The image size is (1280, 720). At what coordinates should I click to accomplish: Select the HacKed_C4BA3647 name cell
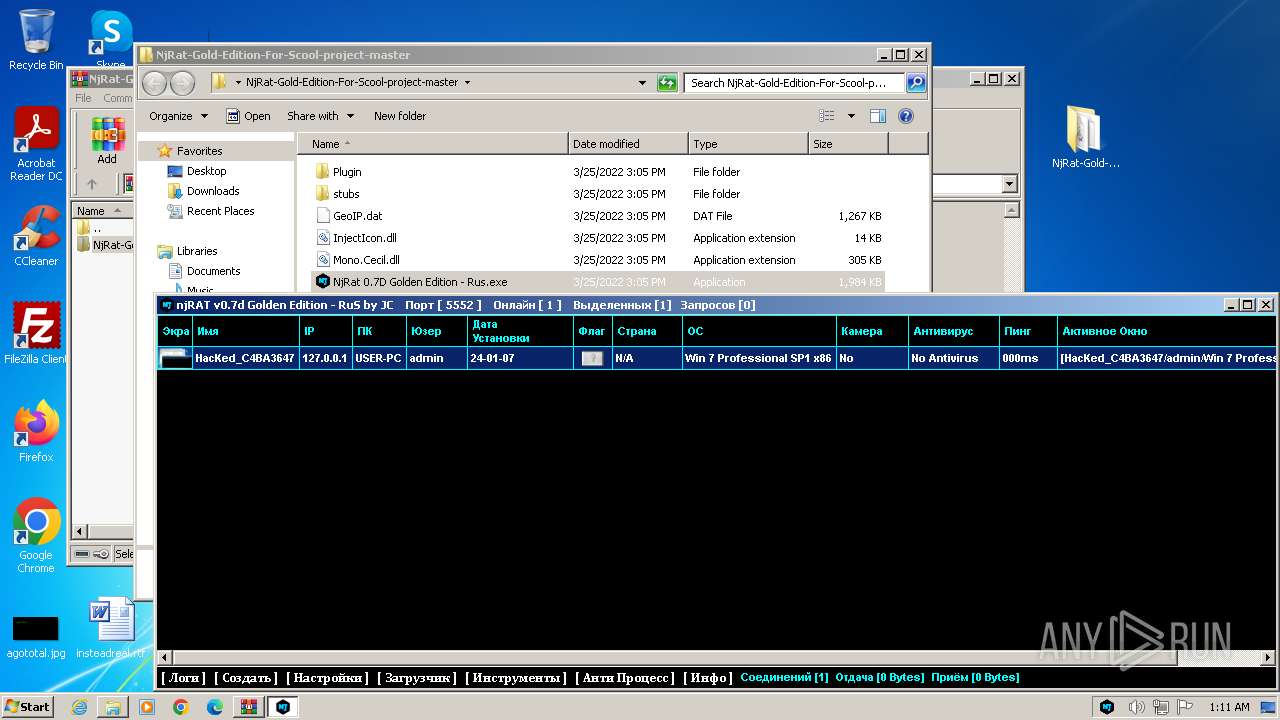(x=245, y=358)
